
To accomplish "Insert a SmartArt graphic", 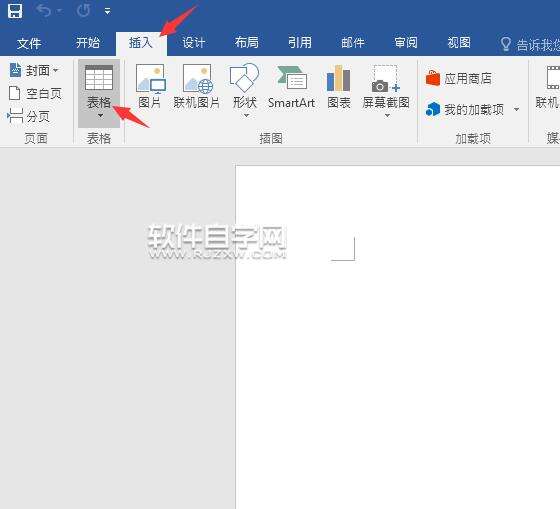I will (x=291, y=86).
